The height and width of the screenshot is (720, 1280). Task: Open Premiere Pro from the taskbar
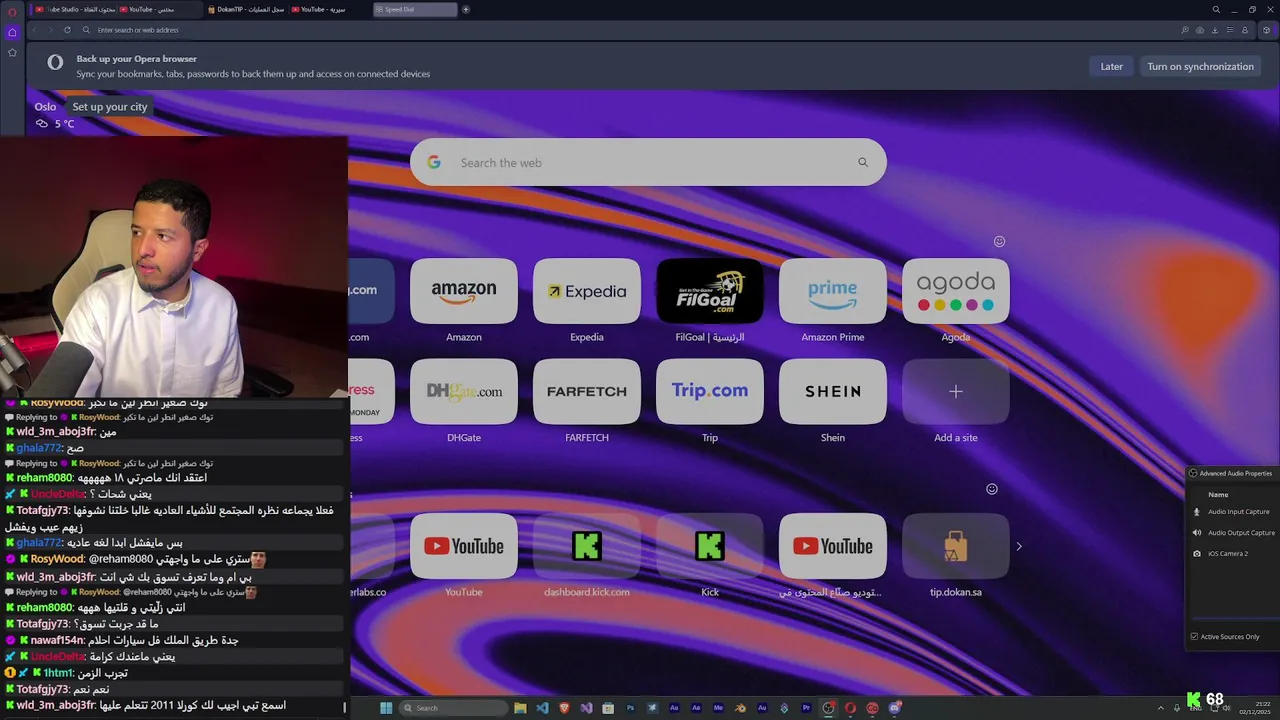pos(806,708)
